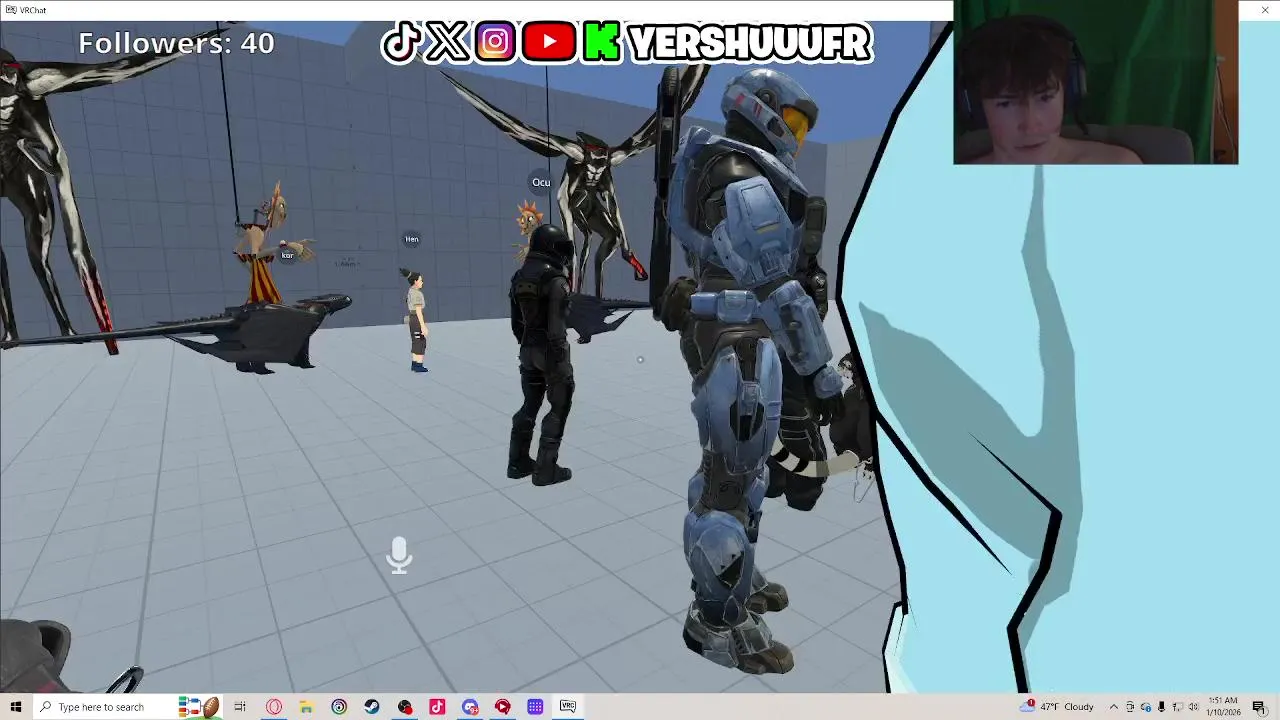Select the "kor" player nameplate
This screenshot has height=720, width=1280.
click(287, 255)
